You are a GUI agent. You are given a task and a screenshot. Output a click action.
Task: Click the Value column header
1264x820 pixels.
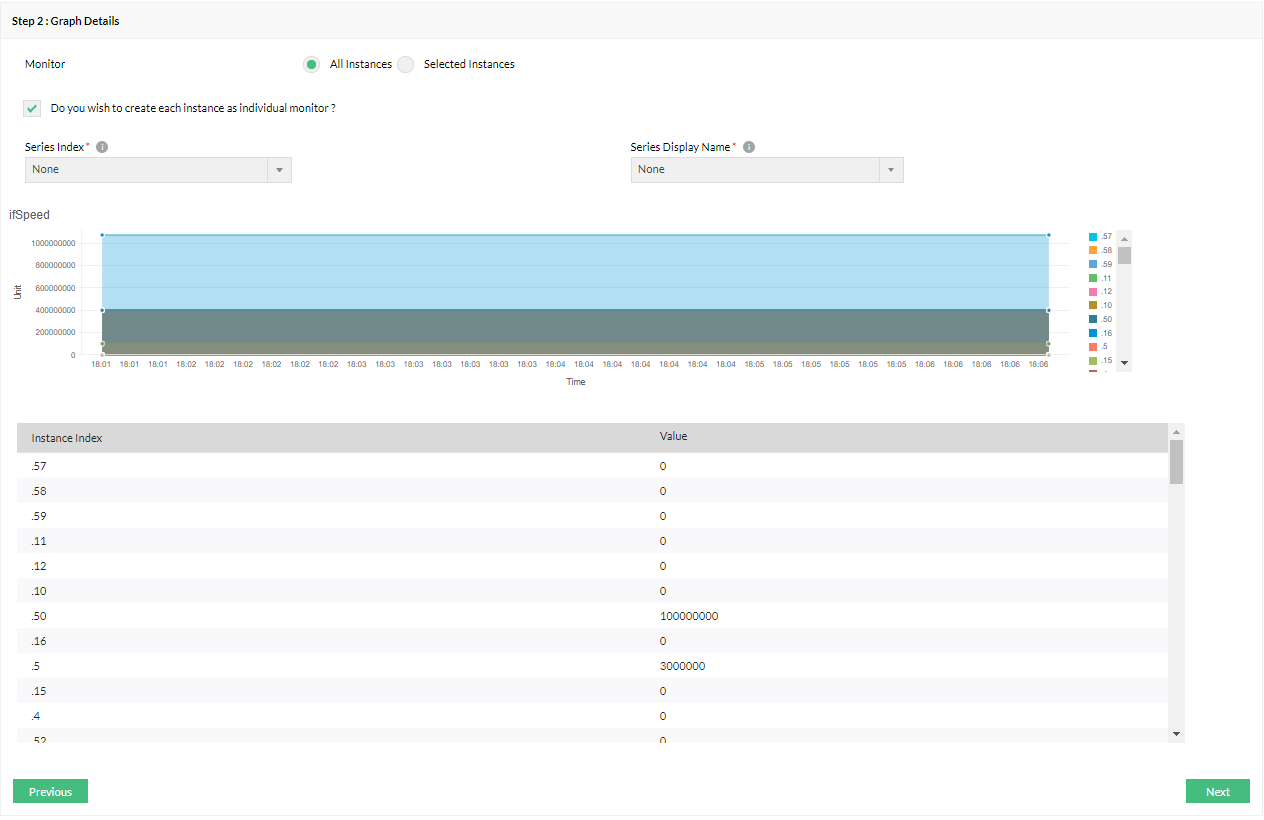(x=673, y=436)
